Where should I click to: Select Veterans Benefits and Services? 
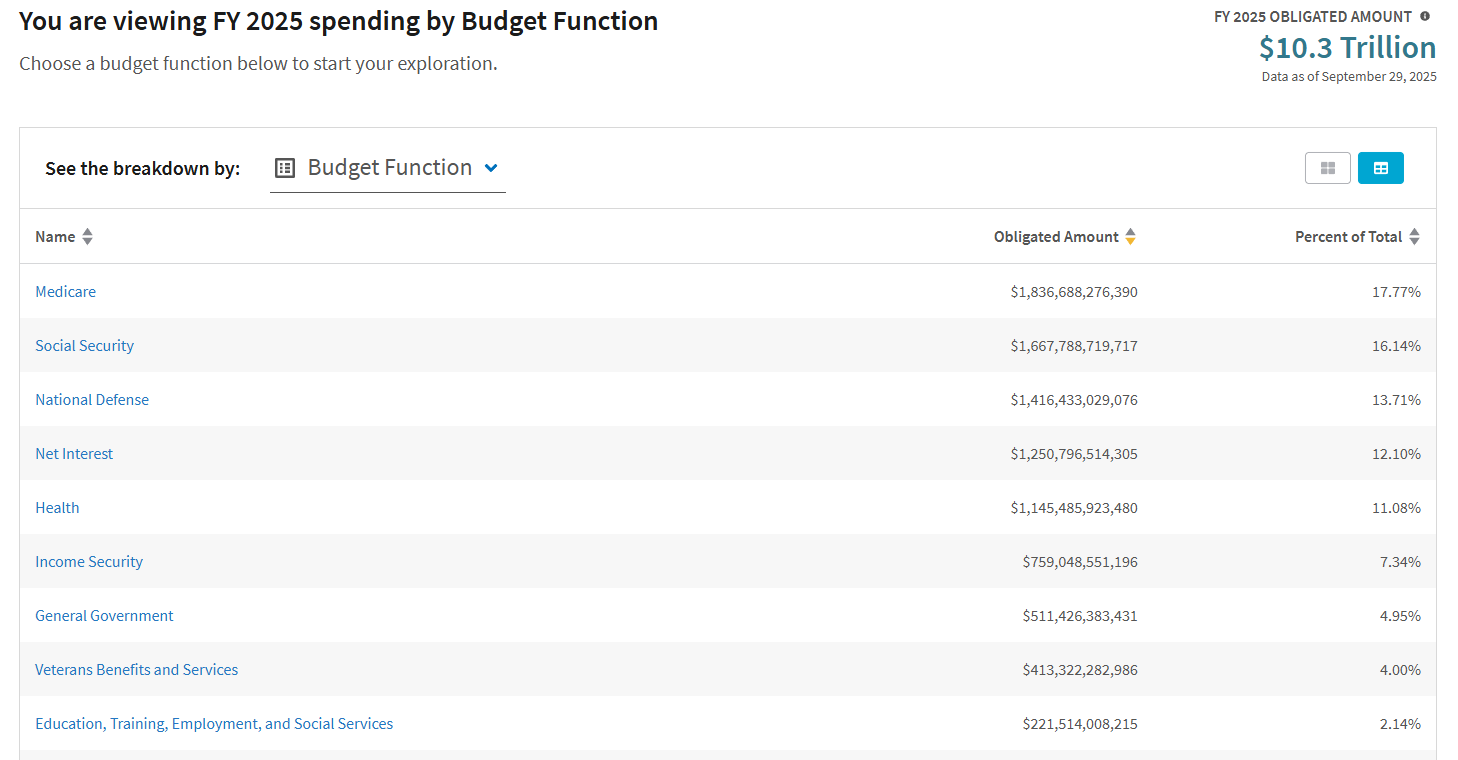tap(136, 670)
